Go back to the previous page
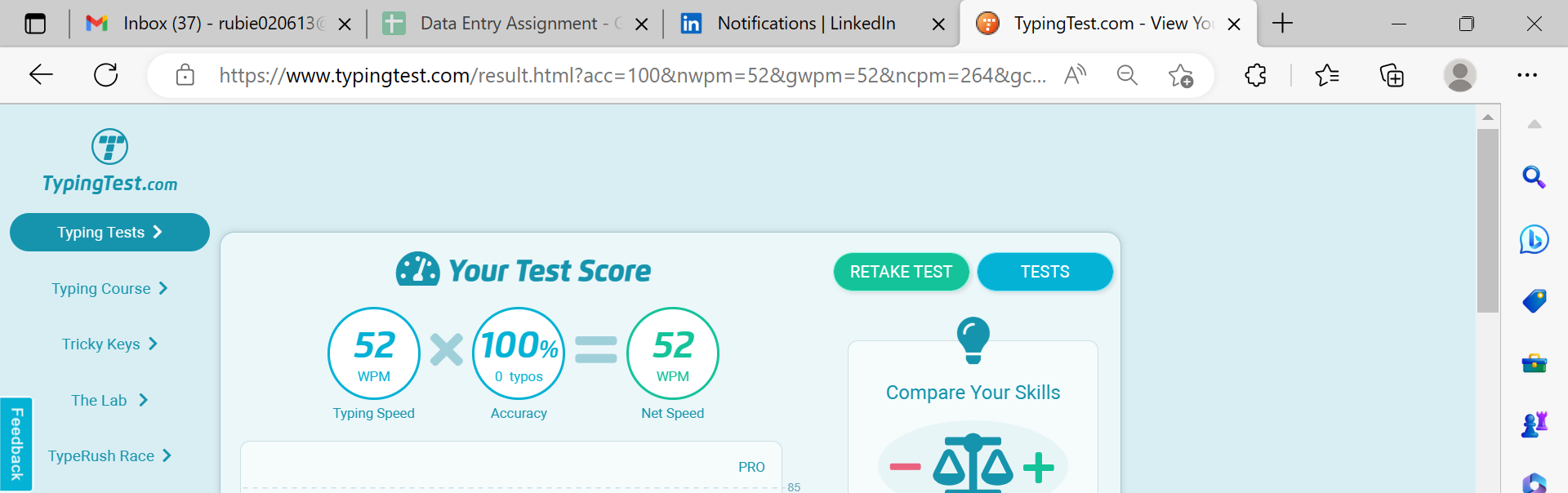This screenshot has width=1568, height=493. click(x=41, y=75)
